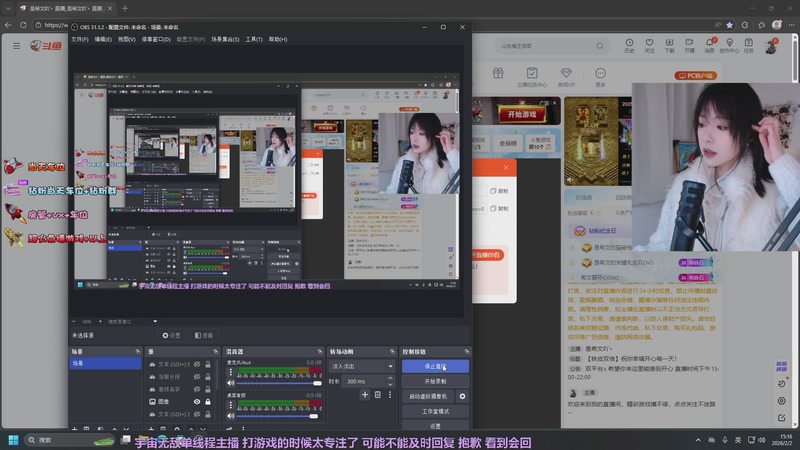
Task: Open preview scaling dropdown arrow
Action: 155,321
